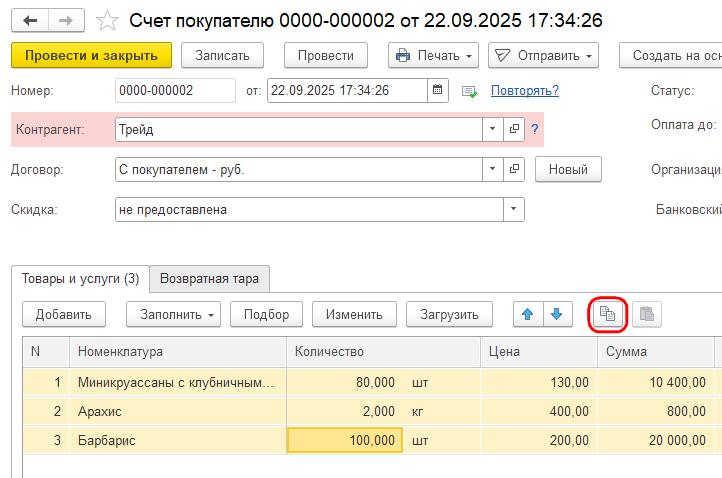Click price cell 130,00
Viewport: 722px width, 478px height.
click(539, 382)
